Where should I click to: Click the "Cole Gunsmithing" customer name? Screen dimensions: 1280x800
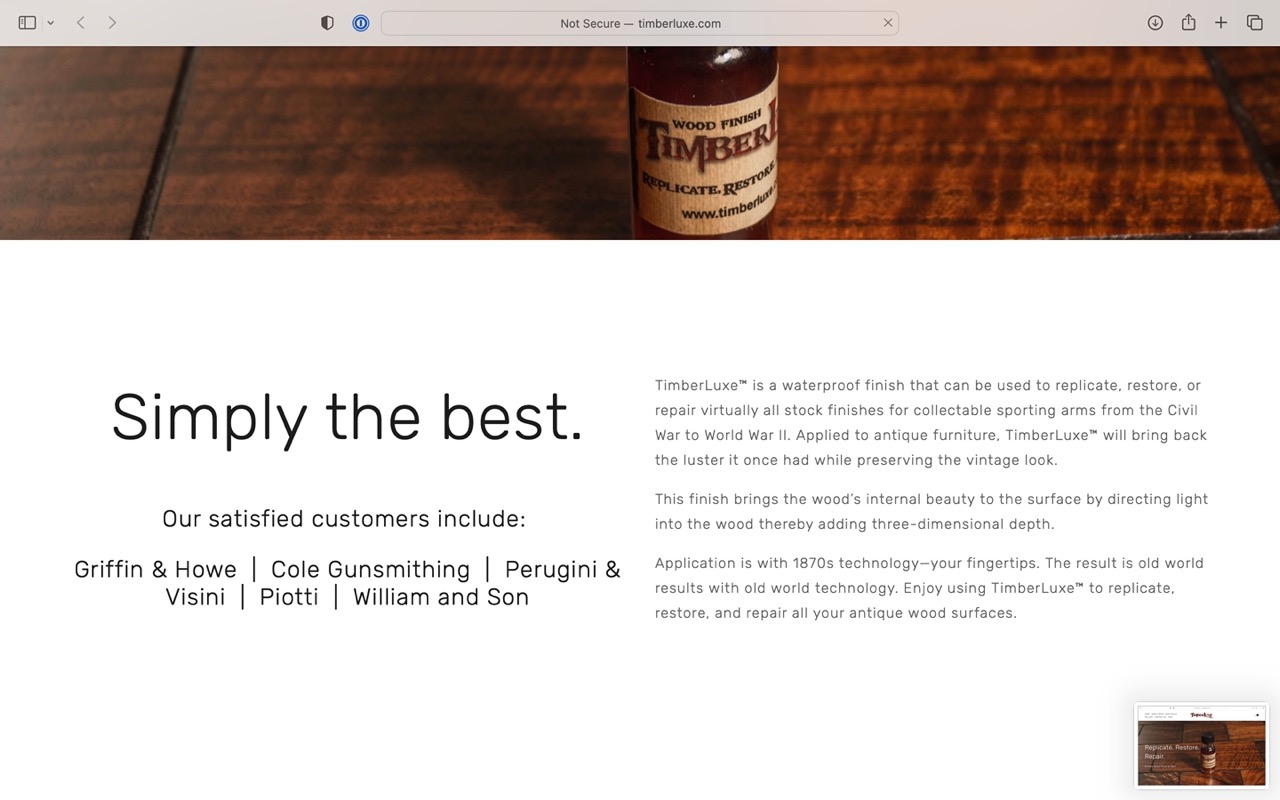click(x=370, y=569)
